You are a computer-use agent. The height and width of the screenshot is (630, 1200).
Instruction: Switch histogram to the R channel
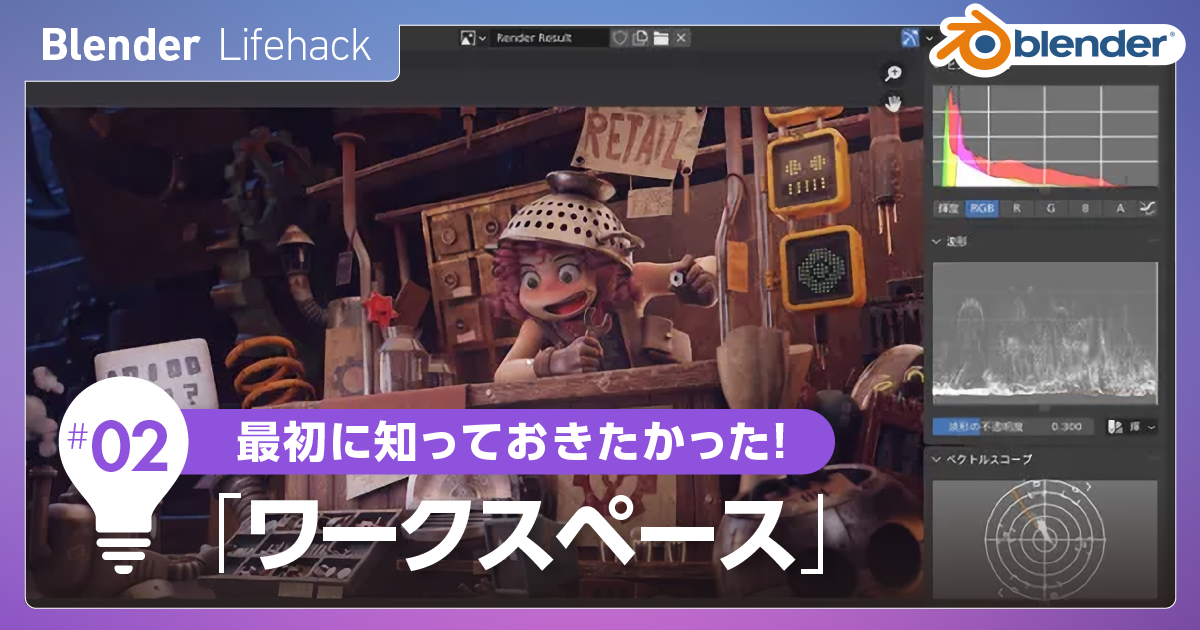(x=1016, y=209)
